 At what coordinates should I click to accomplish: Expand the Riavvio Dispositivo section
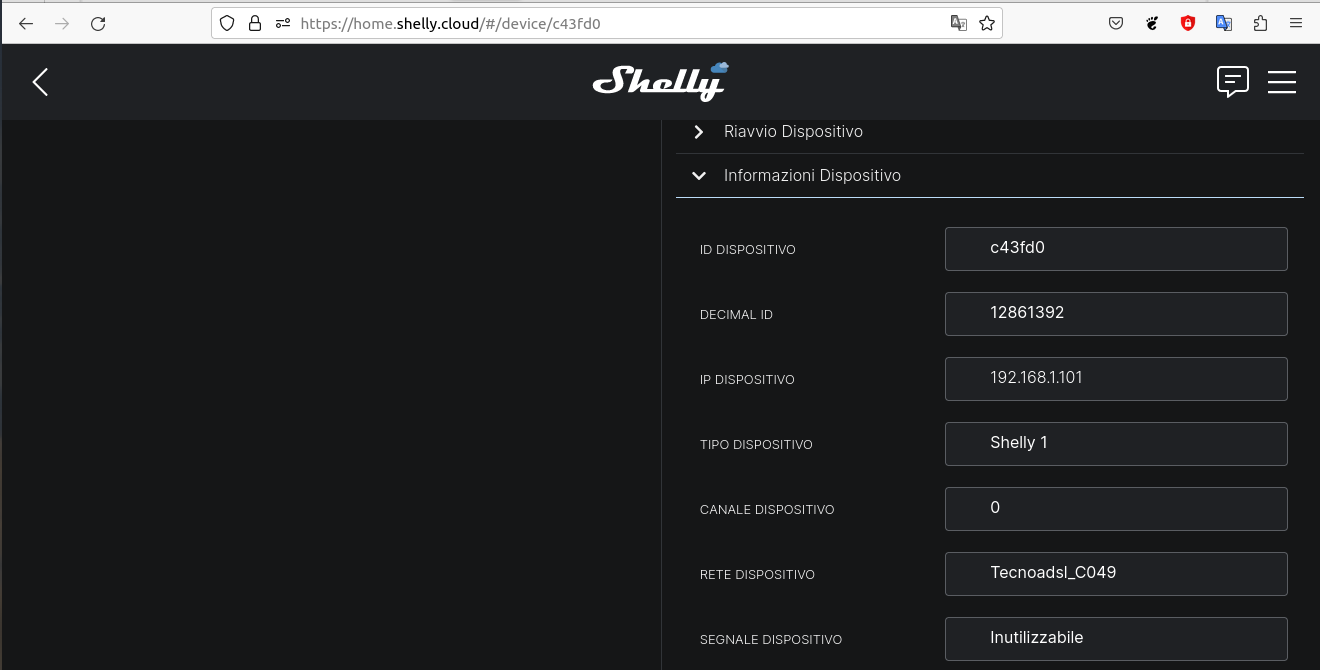pos(990,132)
